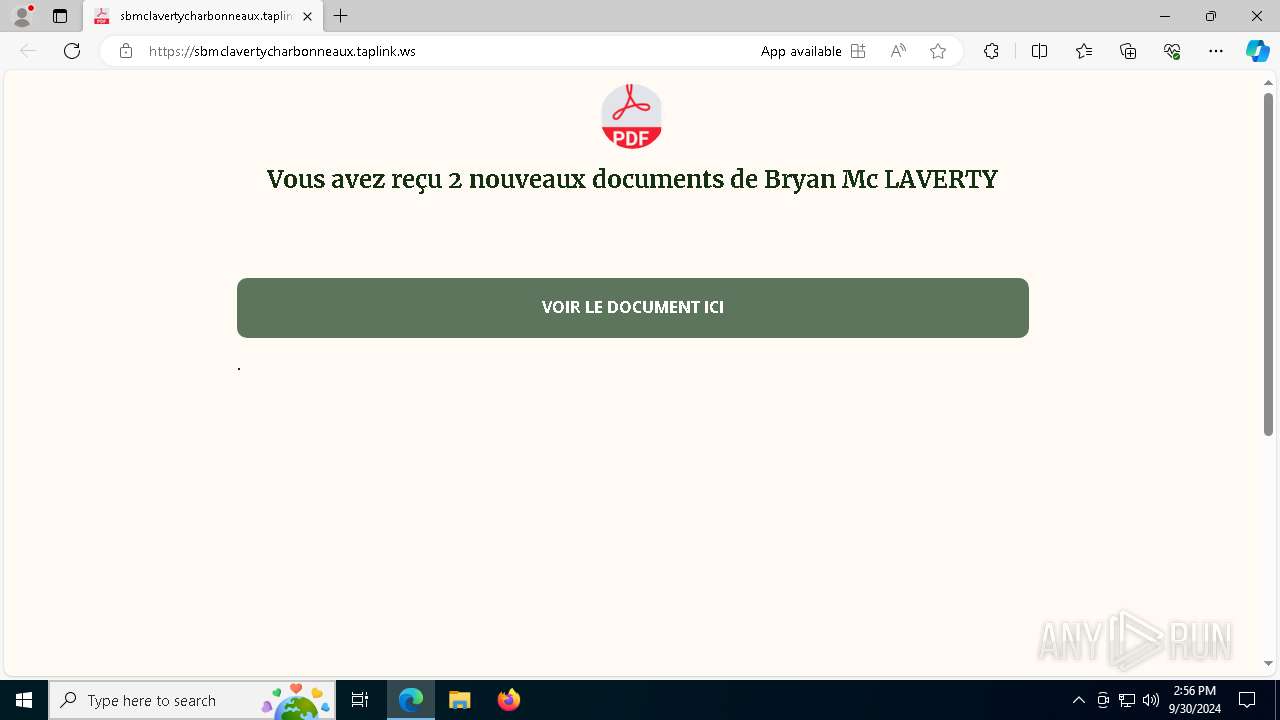Toggle Split screen view
Viewport: 1280px width, 720px height.
coord(1039,51)
